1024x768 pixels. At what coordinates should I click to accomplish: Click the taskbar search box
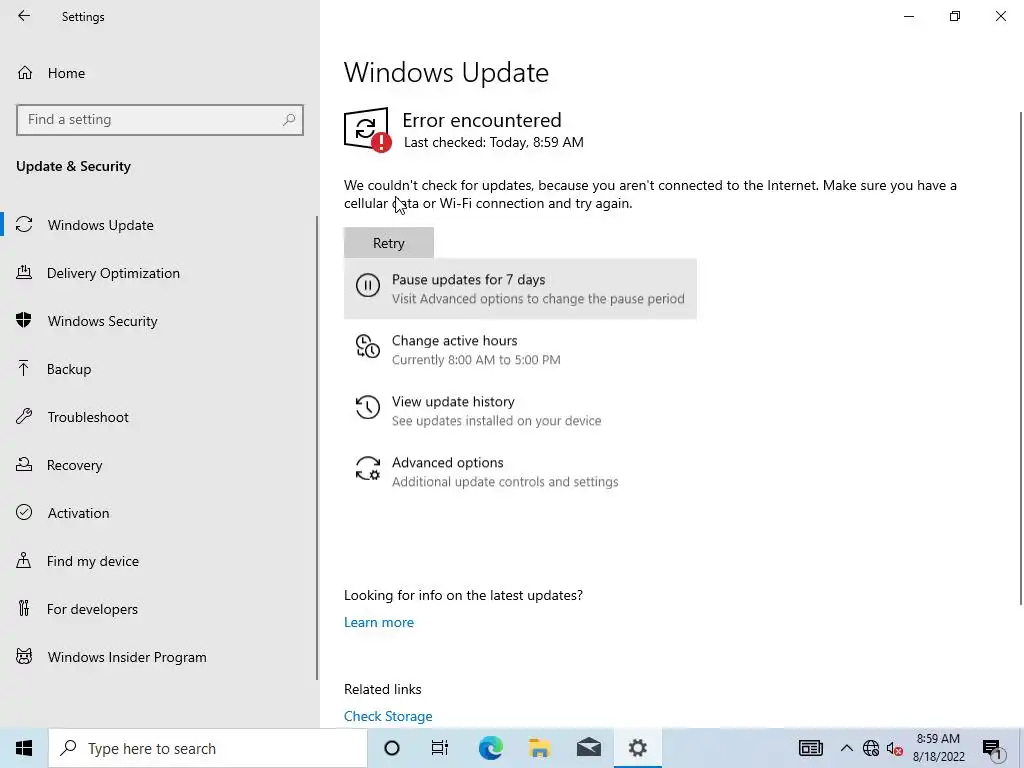[x=208, y=748]
